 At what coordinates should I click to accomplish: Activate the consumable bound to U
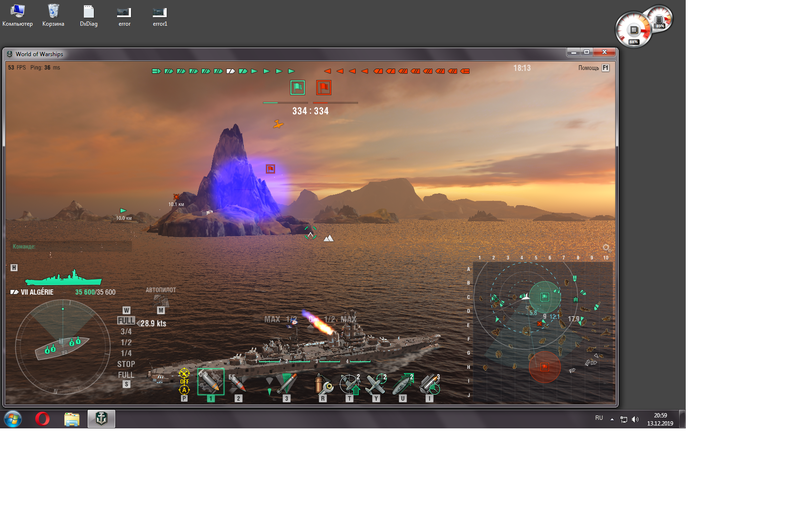tap(403, 383)
